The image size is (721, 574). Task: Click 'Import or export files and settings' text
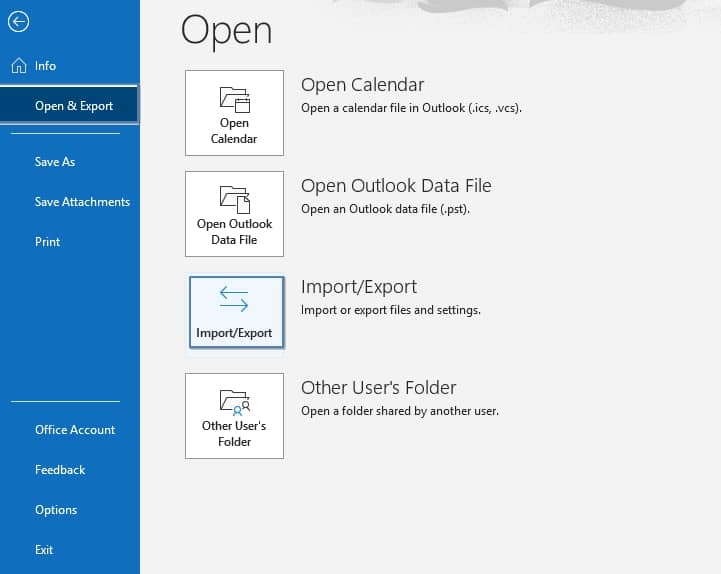pos(391,310)
